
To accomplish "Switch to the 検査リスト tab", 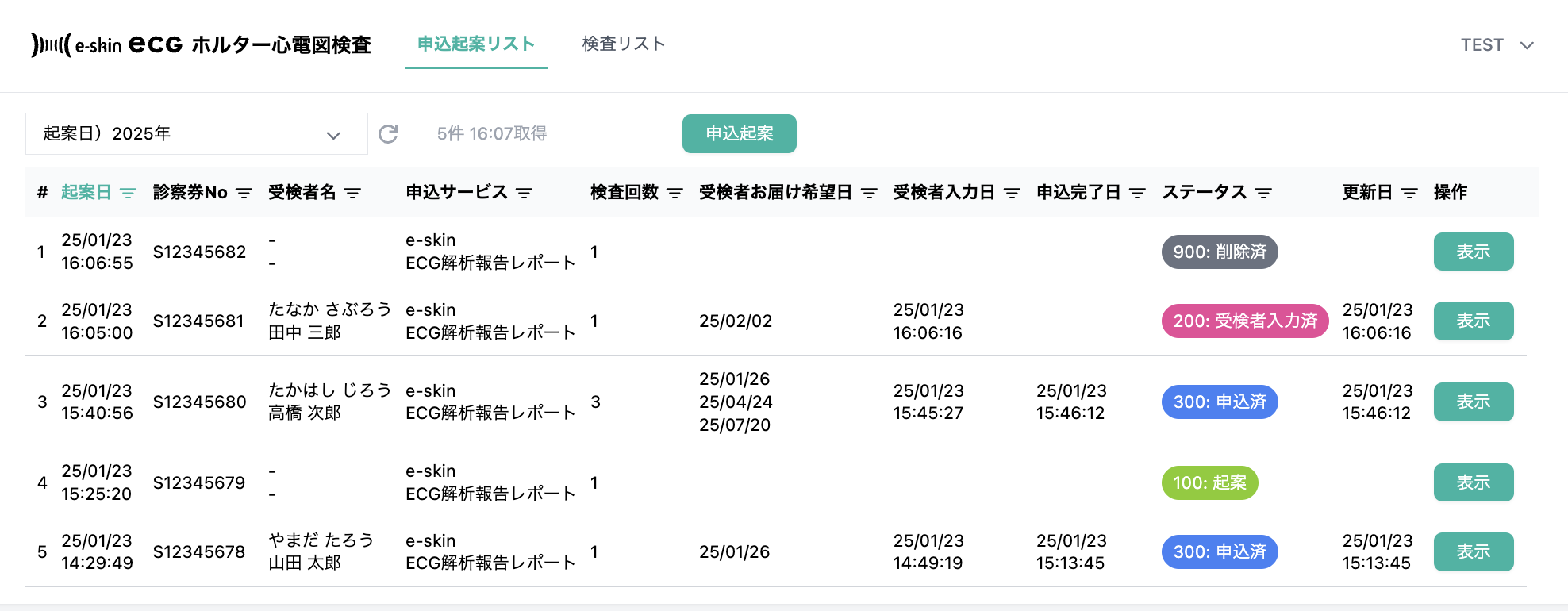I will pyautogui.click(x=623, y=44).
